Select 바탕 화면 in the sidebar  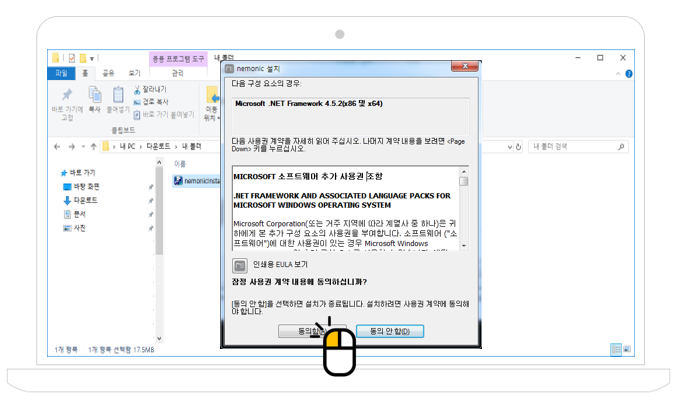[81, 187]
